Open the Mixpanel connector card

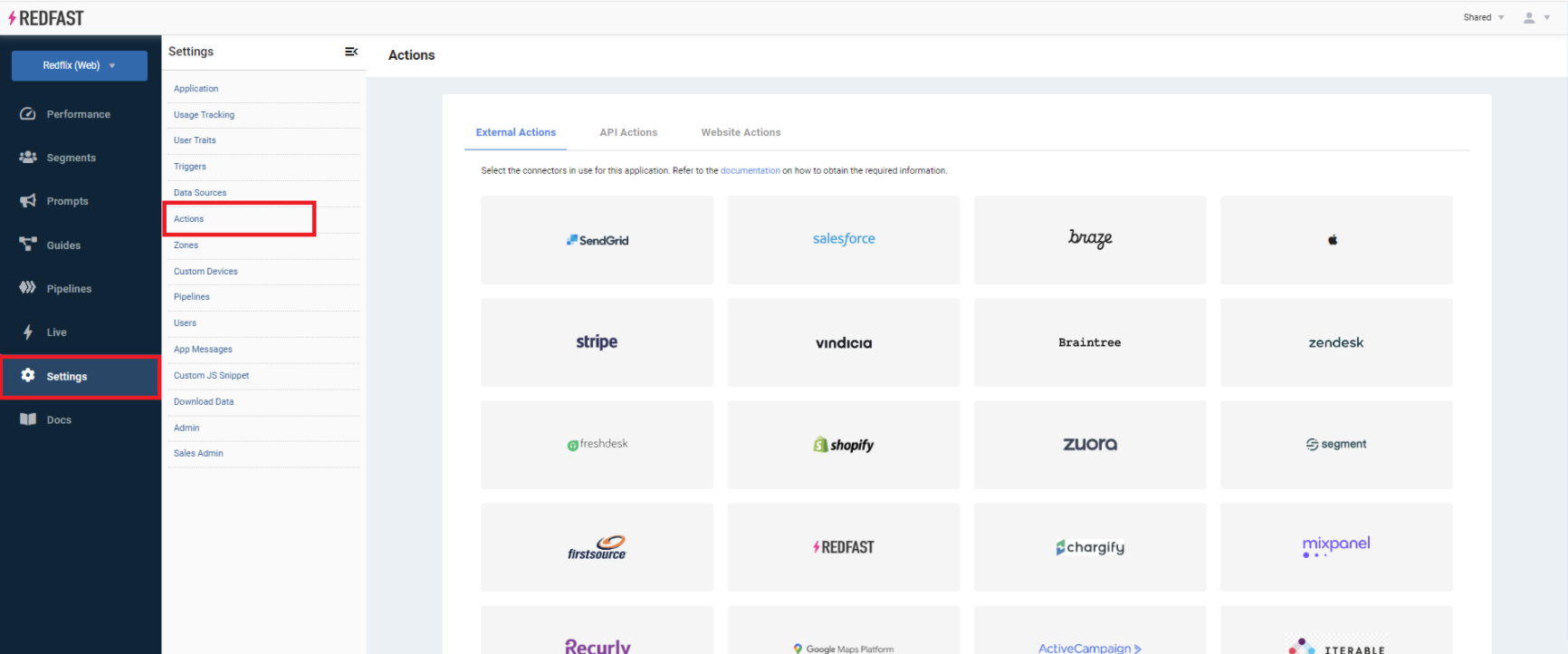[1336, 547]
